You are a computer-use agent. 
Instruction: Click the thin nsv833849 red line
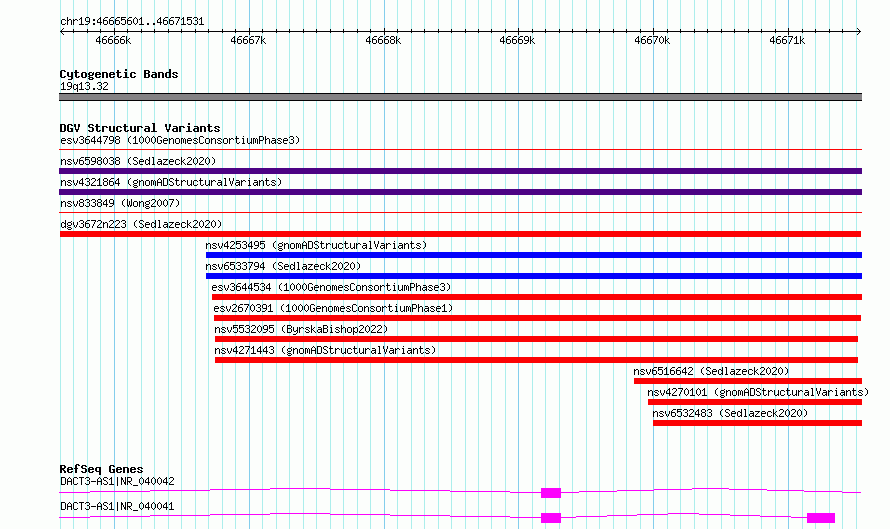460,213
